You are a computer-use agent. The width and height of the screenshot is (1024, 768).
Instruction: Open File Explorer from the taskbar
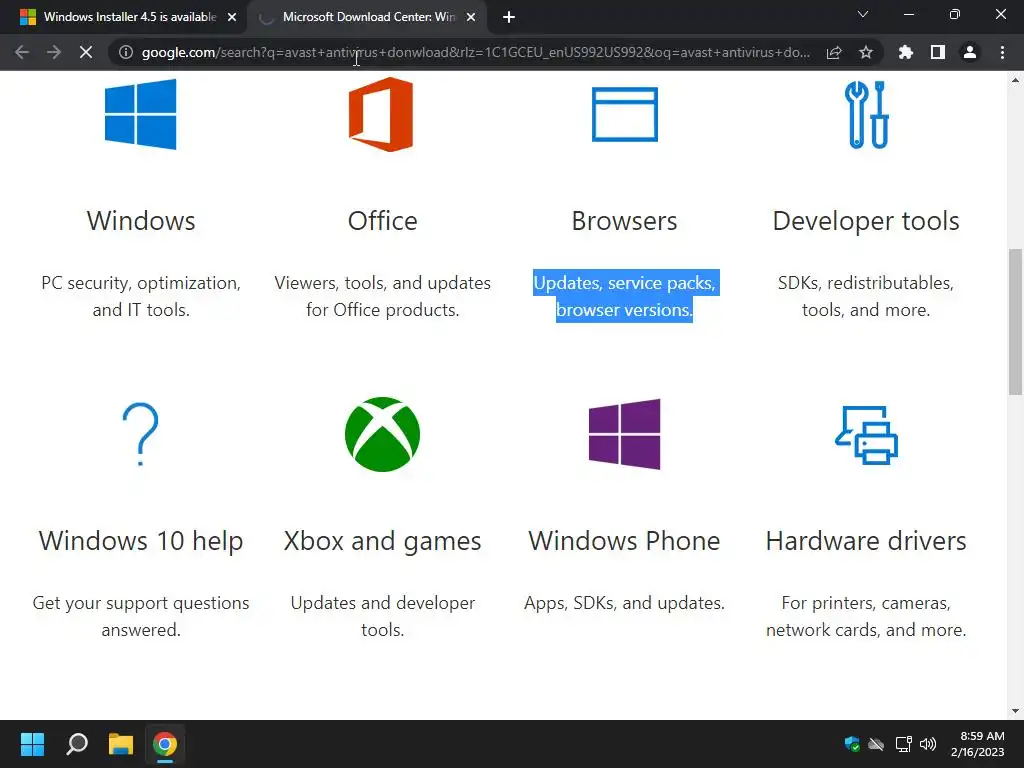click(x=121, y=744)
